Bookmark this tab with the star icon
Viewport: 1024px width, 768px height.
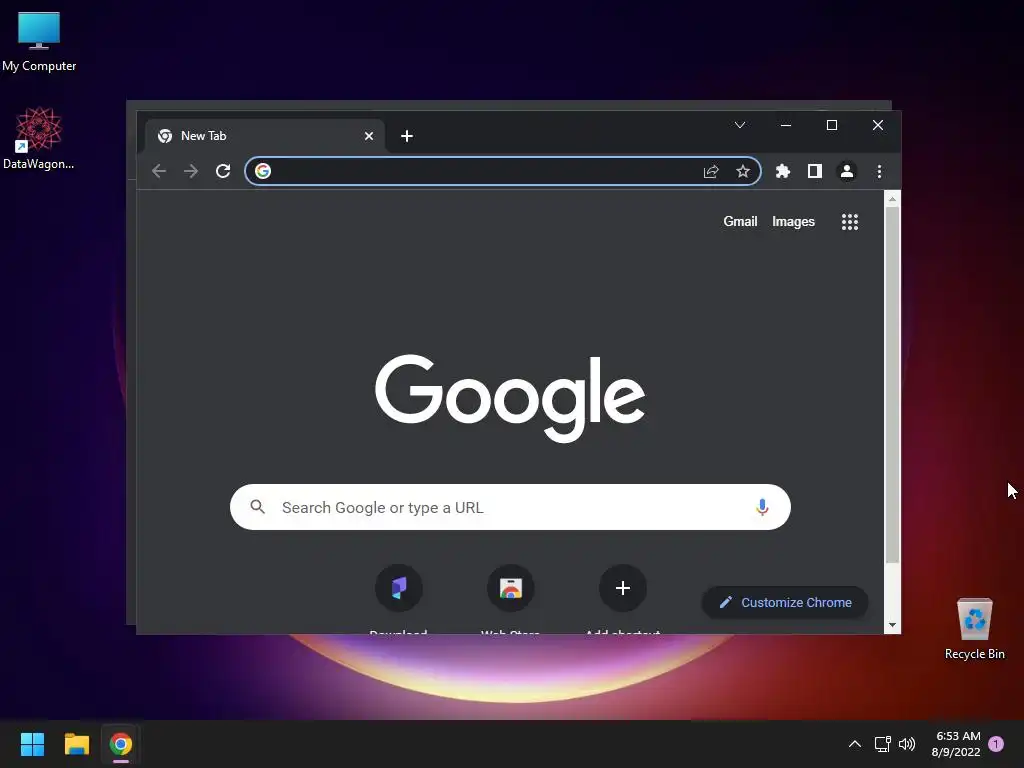(743, 171)
